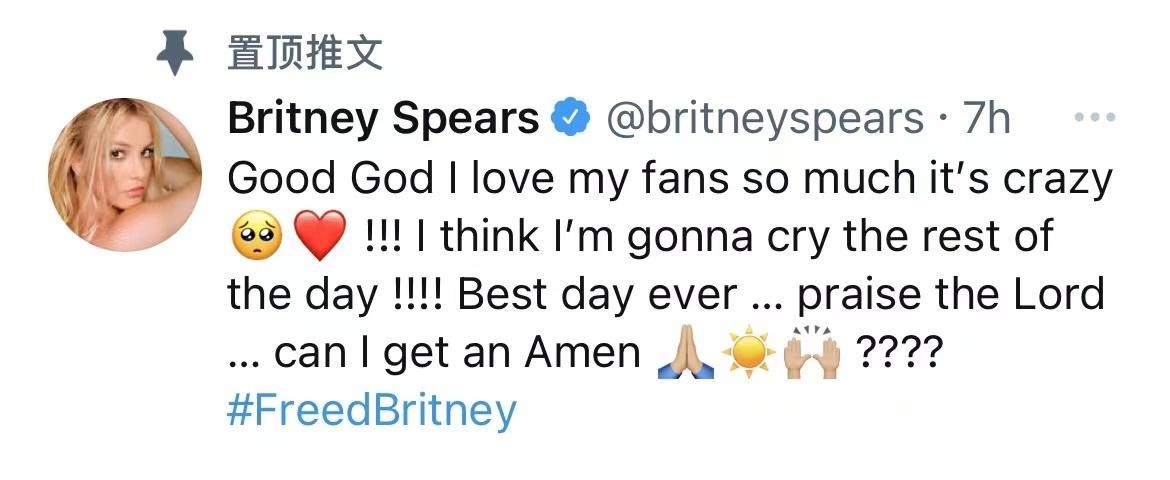Click the red heart emoji

coord(320,237)
